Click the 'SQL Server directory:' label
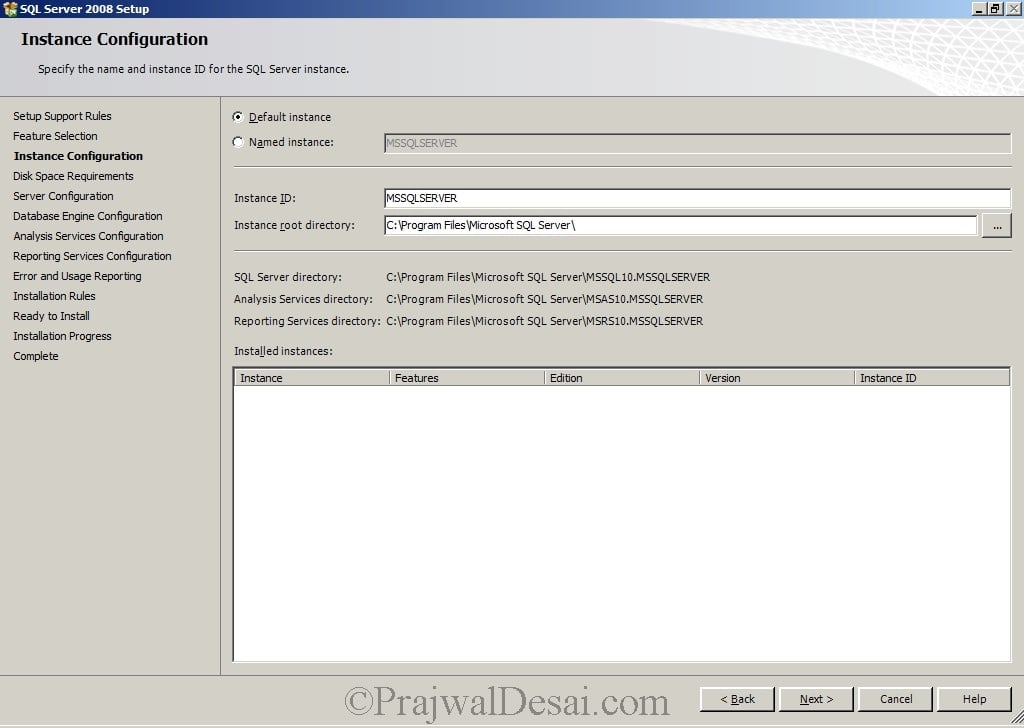Viewport: 1024px width, 728px height. 288,277
